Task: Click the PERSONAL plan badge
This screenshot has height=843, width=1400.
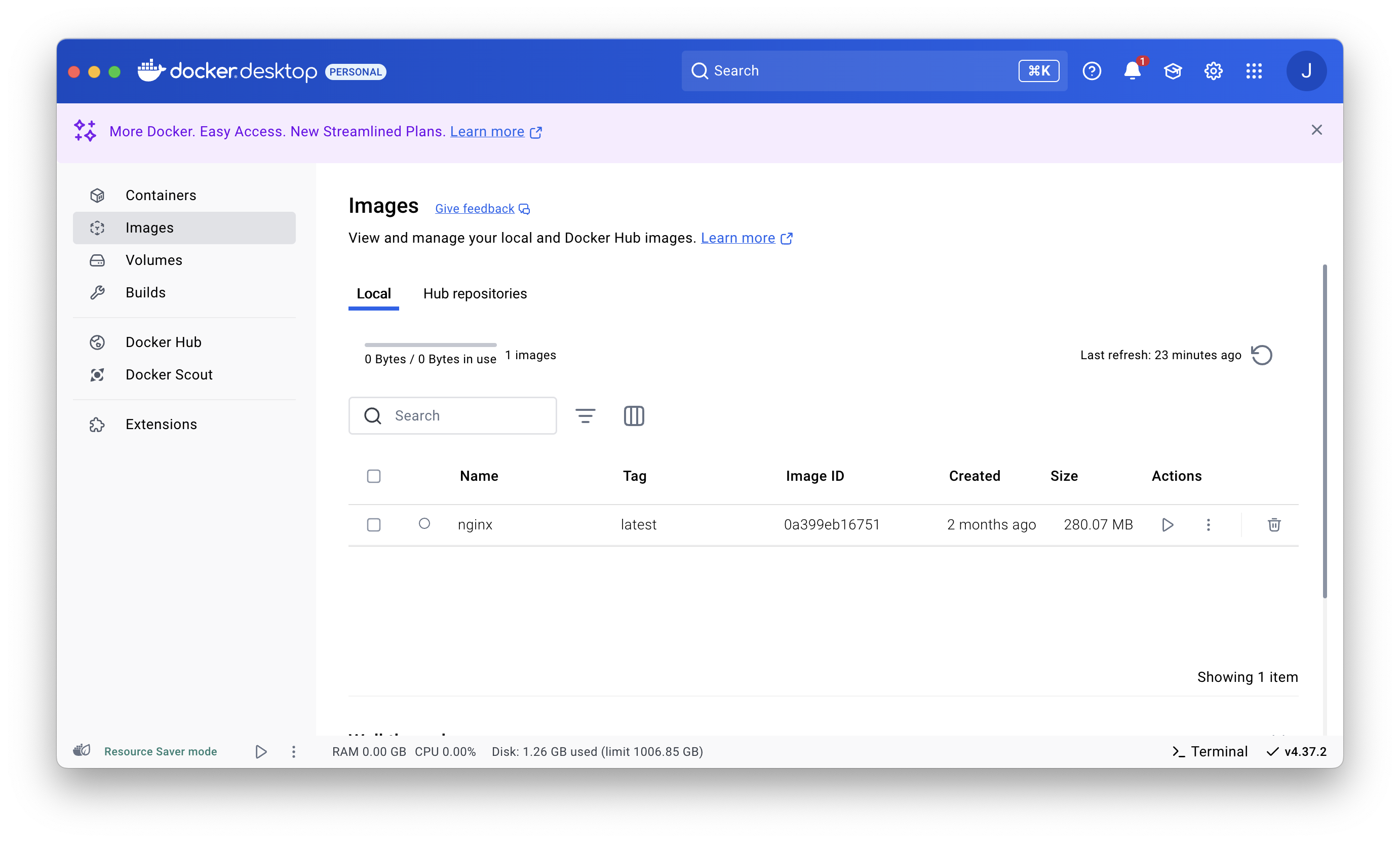Action: coord(356,71)
